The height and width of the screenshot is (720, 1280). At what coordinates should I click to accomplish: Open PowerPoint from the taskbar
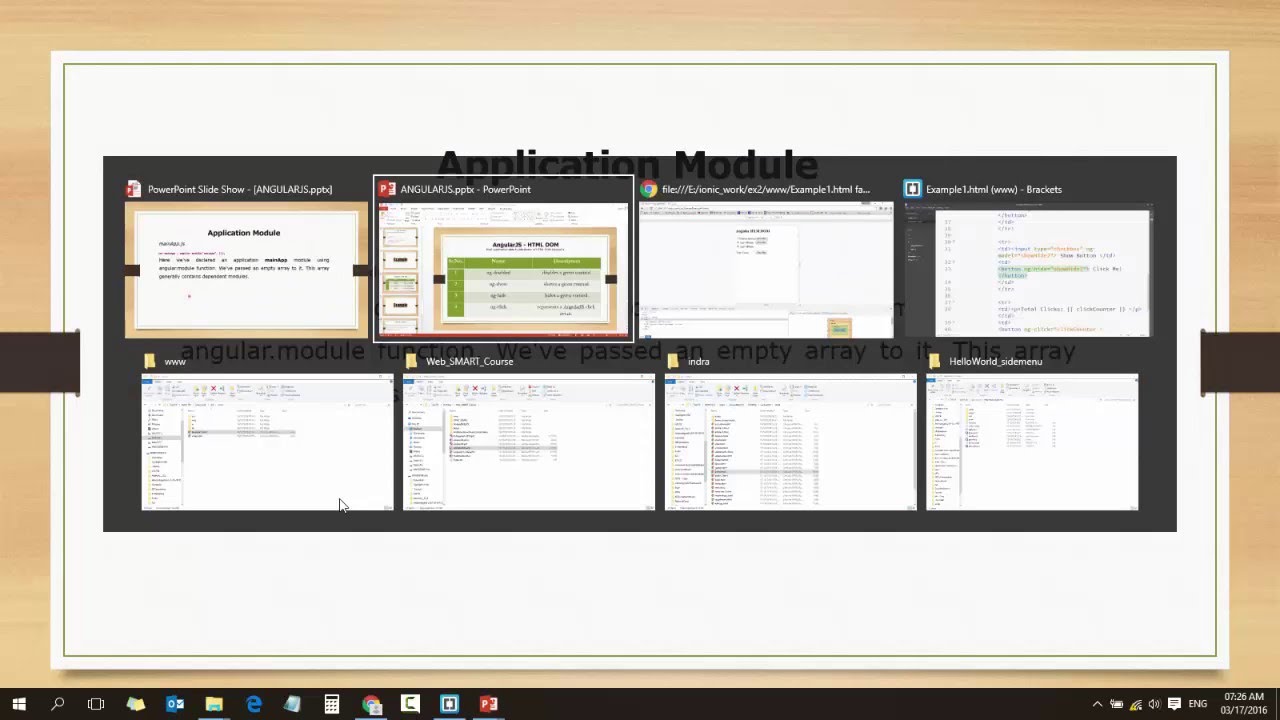488,704
